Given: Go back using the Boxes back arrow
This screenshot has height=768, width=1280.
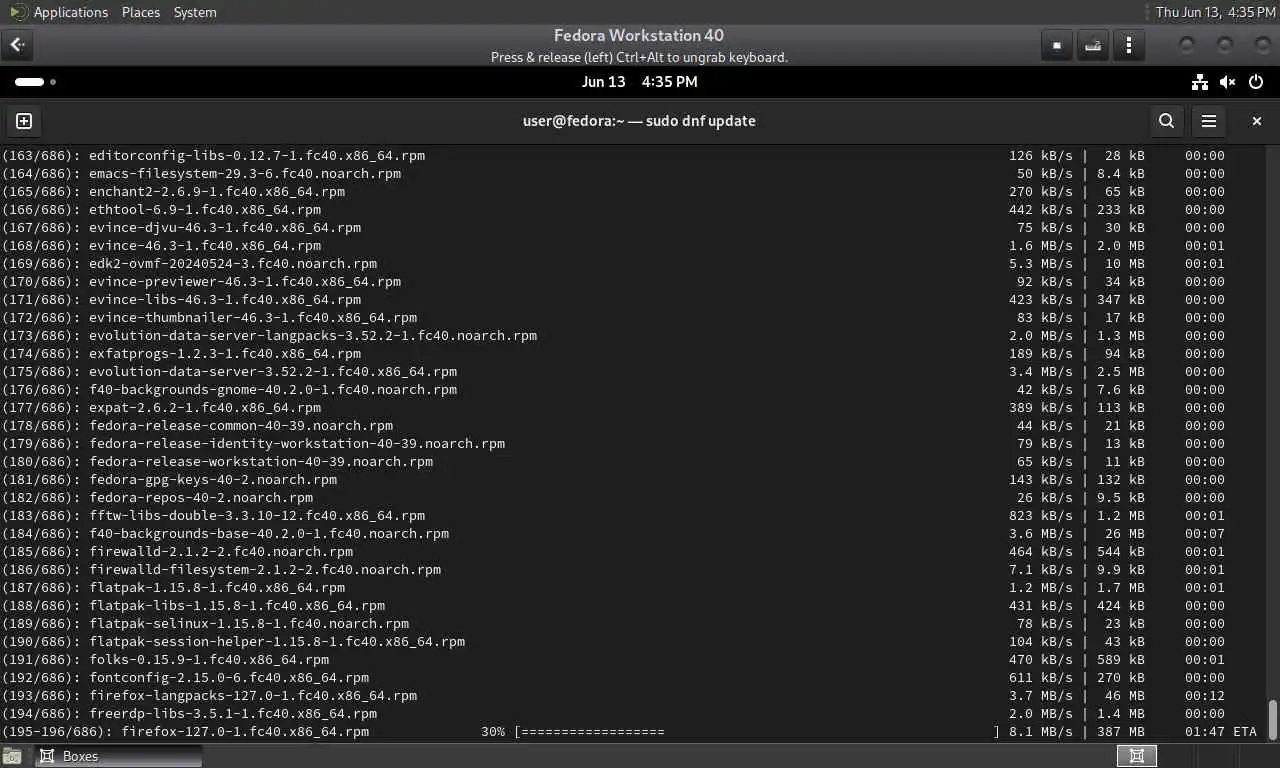Looking at the screenshot, I should pos(17,45).
